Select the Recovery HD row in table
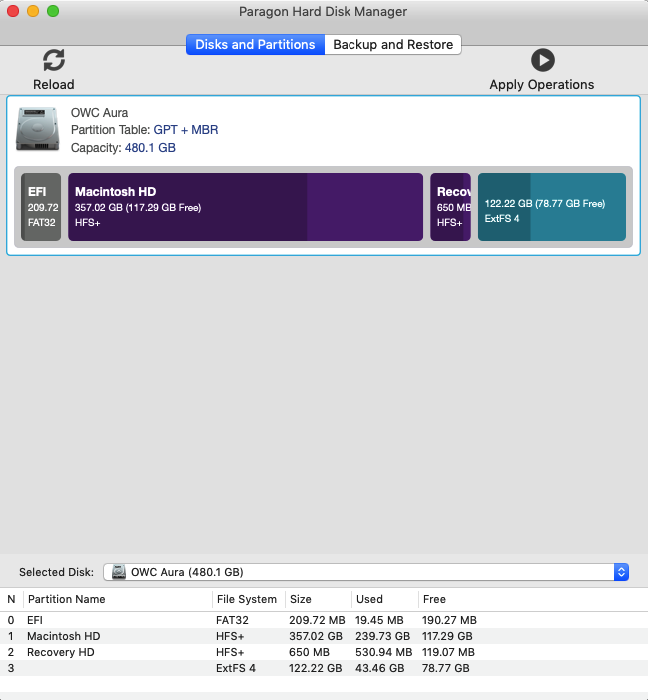 point(324,652)
